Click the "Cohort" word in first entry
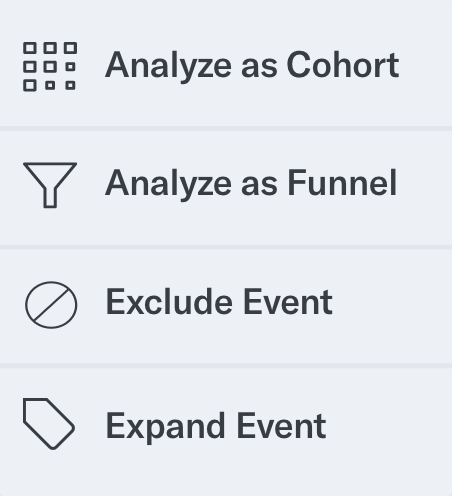The image size is (452, 496). click(x=343, y=65)
